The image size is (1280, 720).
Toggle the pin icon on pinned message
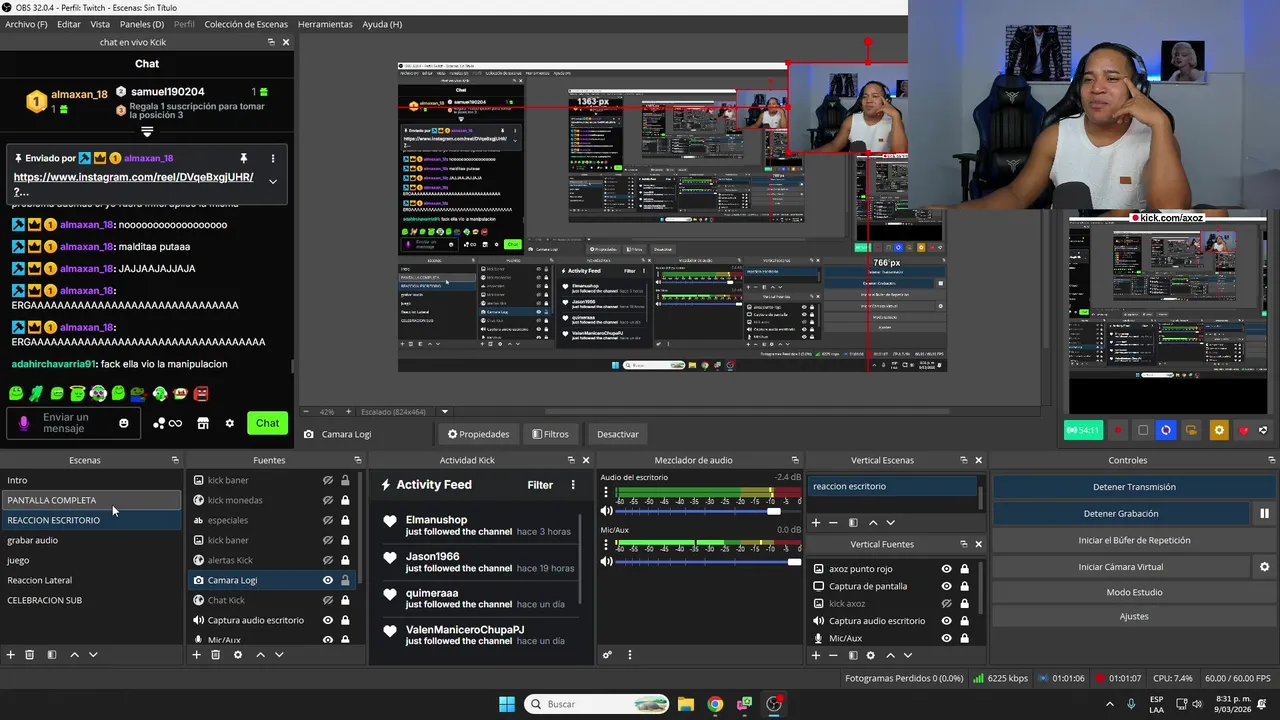tap(243, 158)
